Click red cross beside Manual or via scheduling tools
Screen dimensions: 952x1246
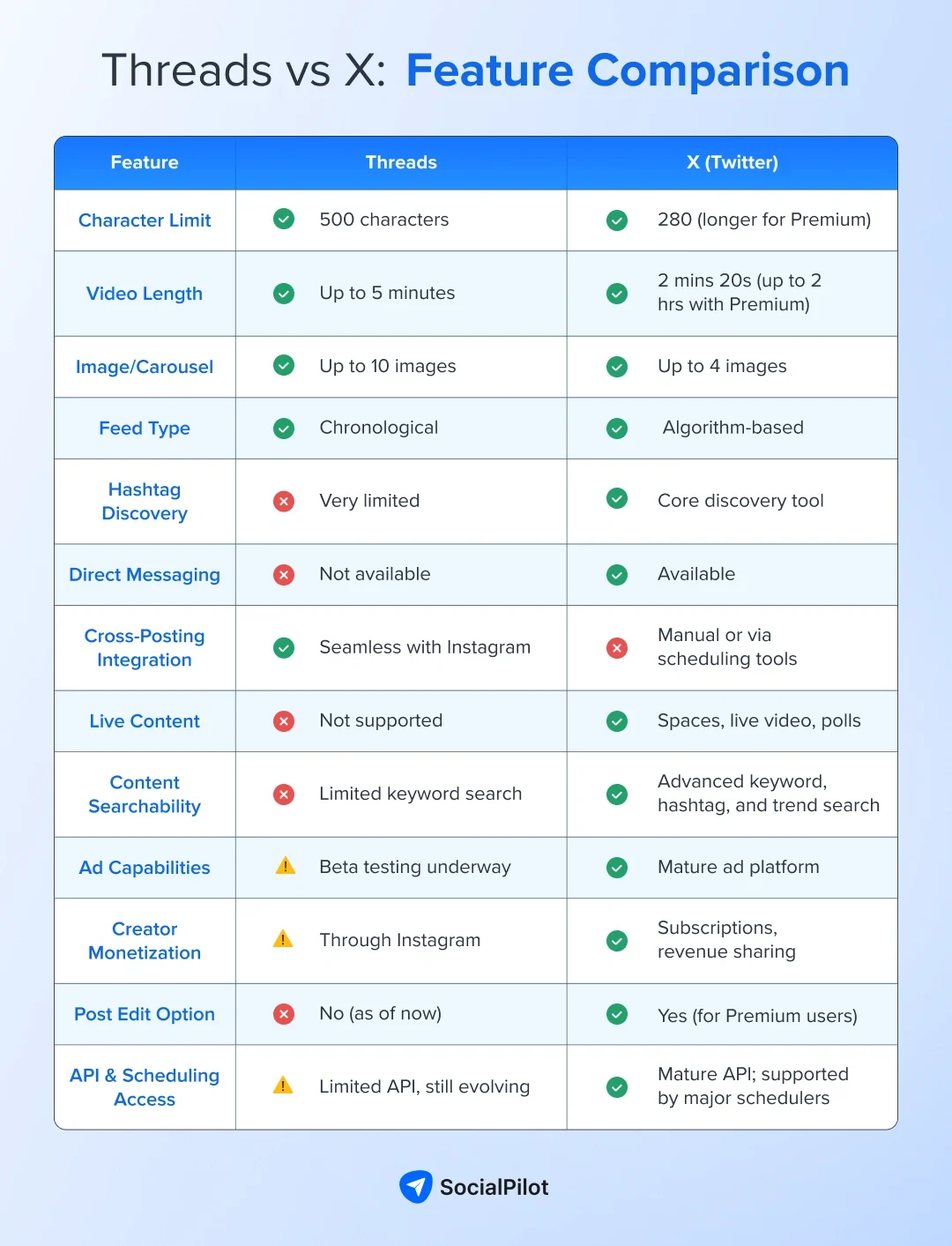617,648
